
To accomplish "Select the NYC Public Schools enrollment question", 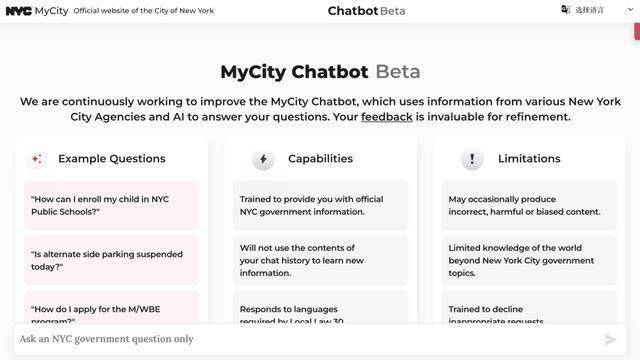I will click(x=112, y=205).
